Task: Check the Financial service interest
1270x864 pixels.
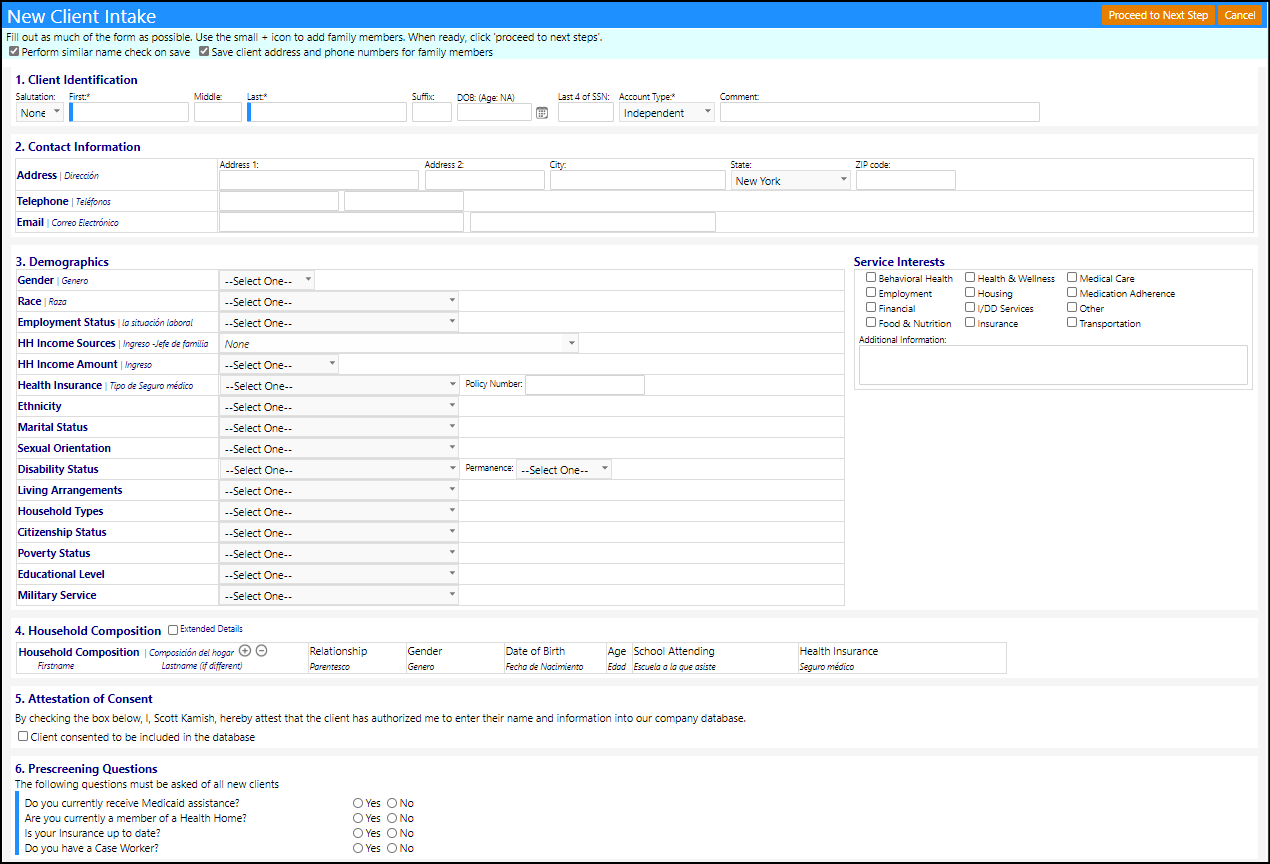Action: pyautogui.click(x=871, y=308)
